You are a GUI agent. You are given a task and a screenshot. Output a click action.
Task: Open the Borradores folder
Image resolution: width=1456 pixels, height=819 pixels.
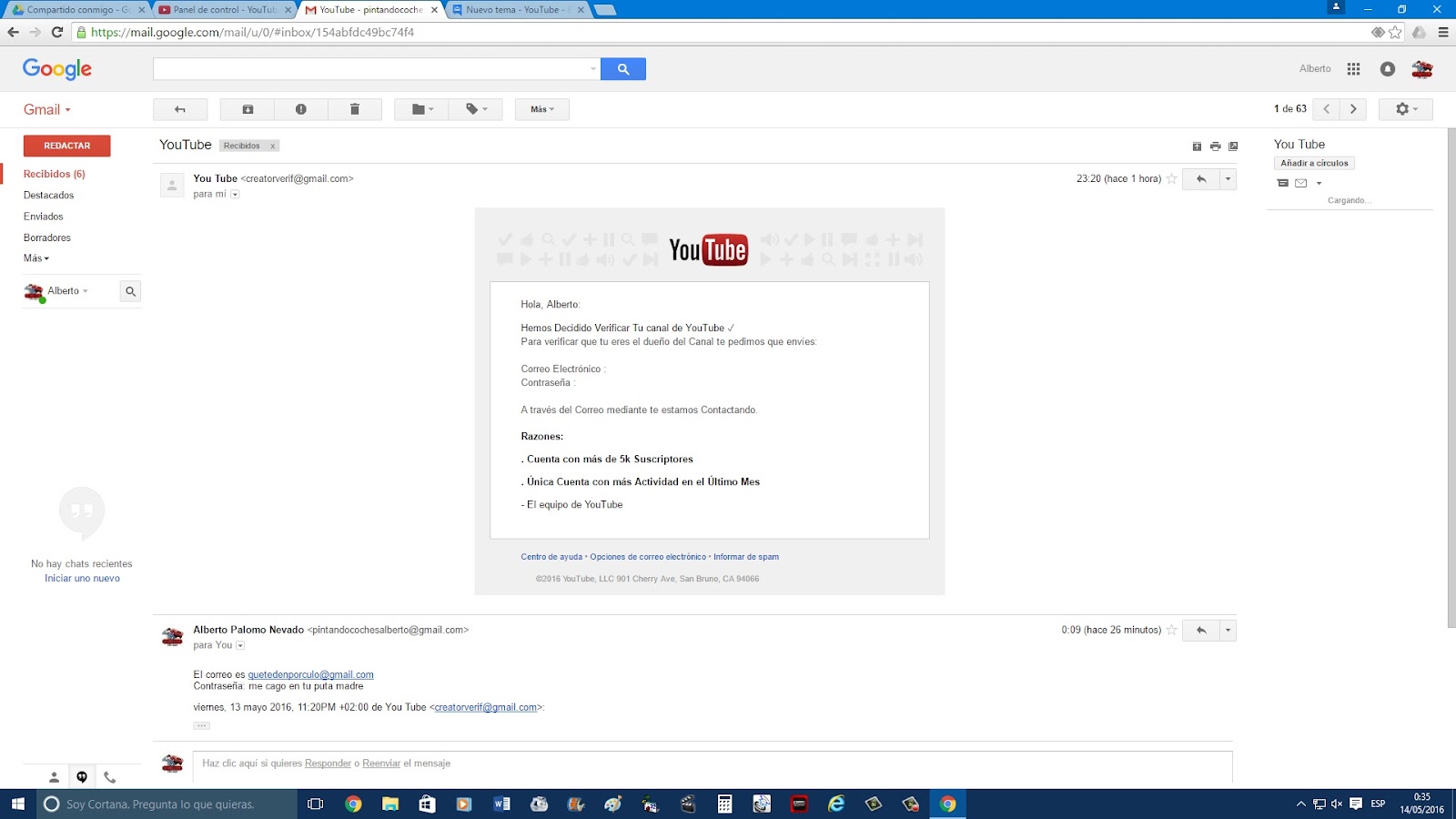(47, 238)
